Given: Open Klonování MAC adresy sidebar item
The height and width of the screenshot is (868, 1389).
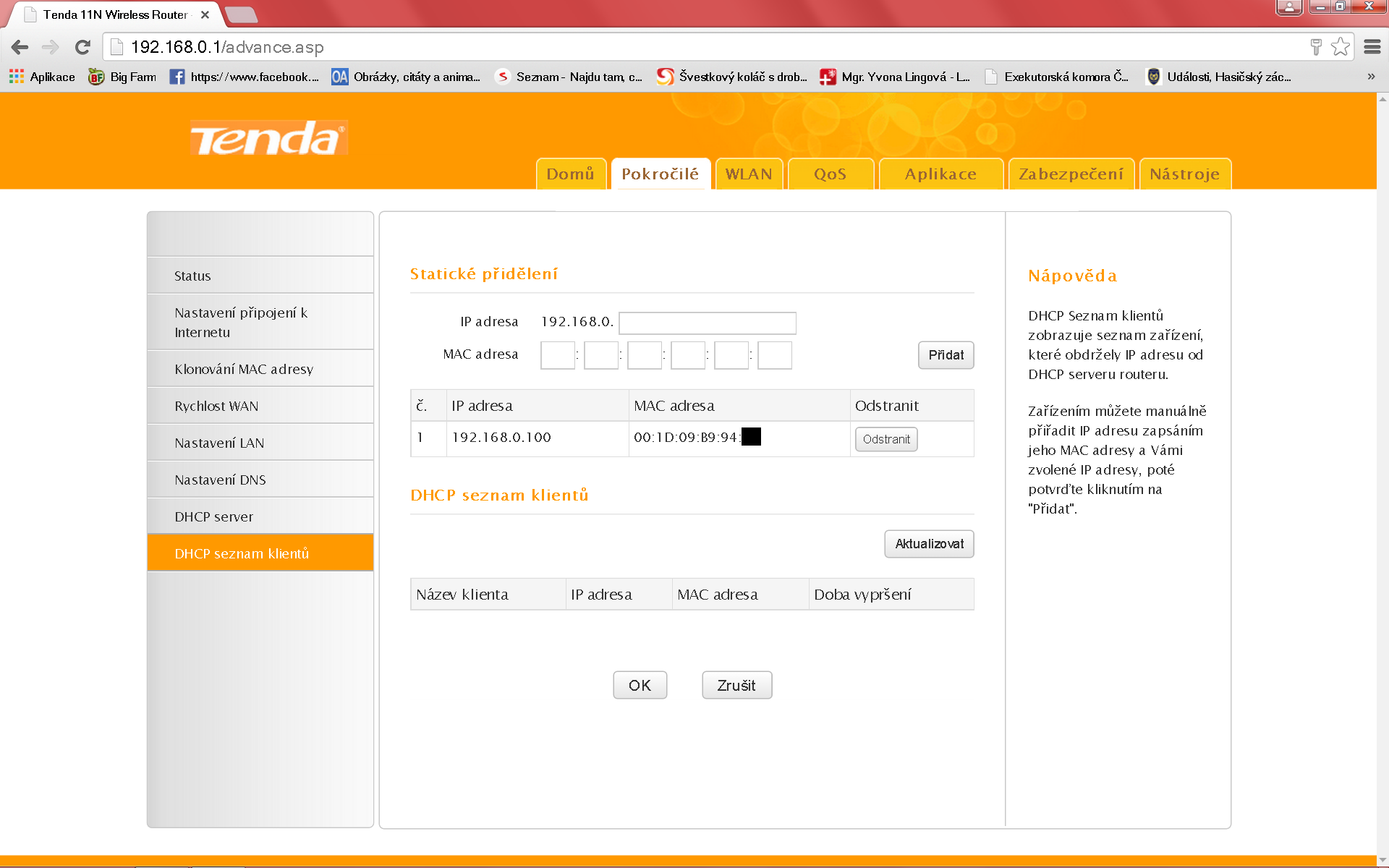Looking at the screenshot, I should (244, 369).
